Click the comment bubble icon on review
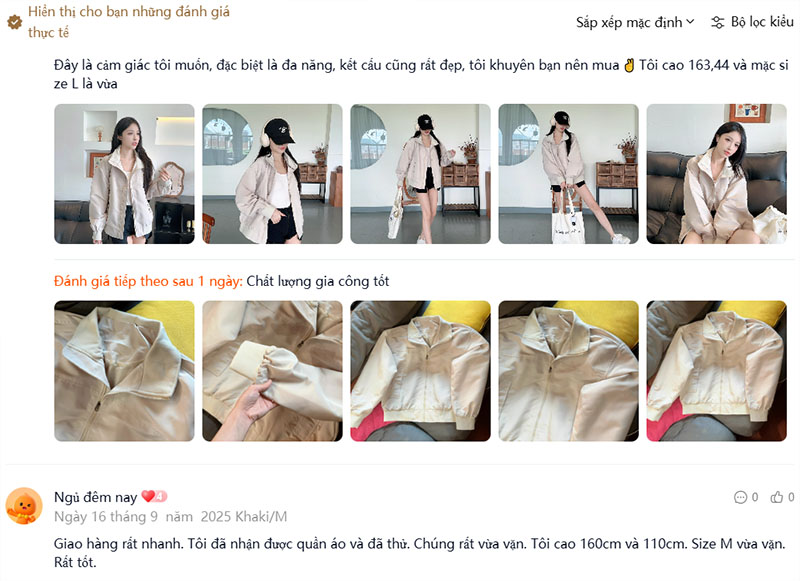Screen dimensions: 800x581 pyautogui.click(x=740, y=497)
